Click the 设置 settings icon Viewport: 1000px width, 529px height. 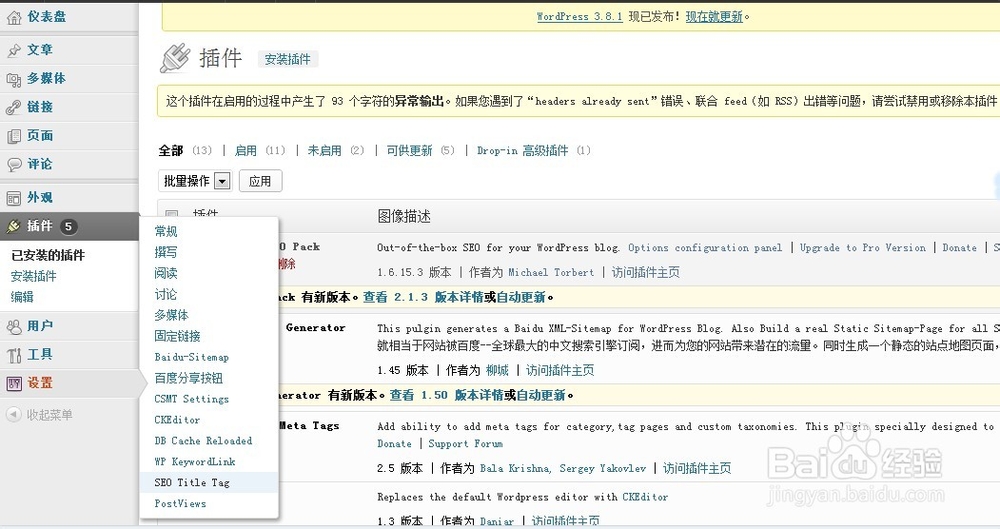13,384
